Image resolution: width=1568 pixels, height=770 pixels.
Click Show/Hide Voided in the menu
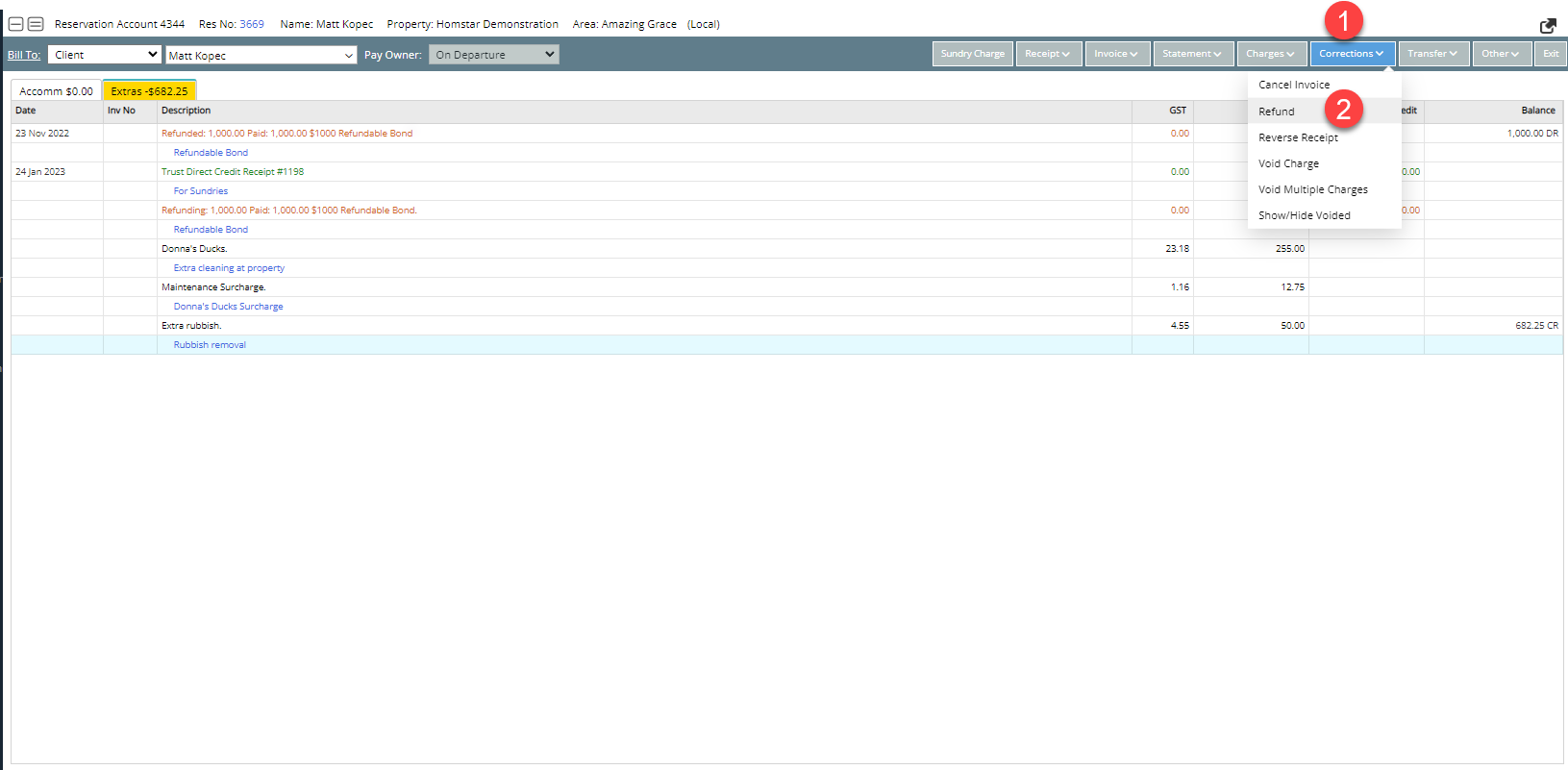(x=1305, y=215)
